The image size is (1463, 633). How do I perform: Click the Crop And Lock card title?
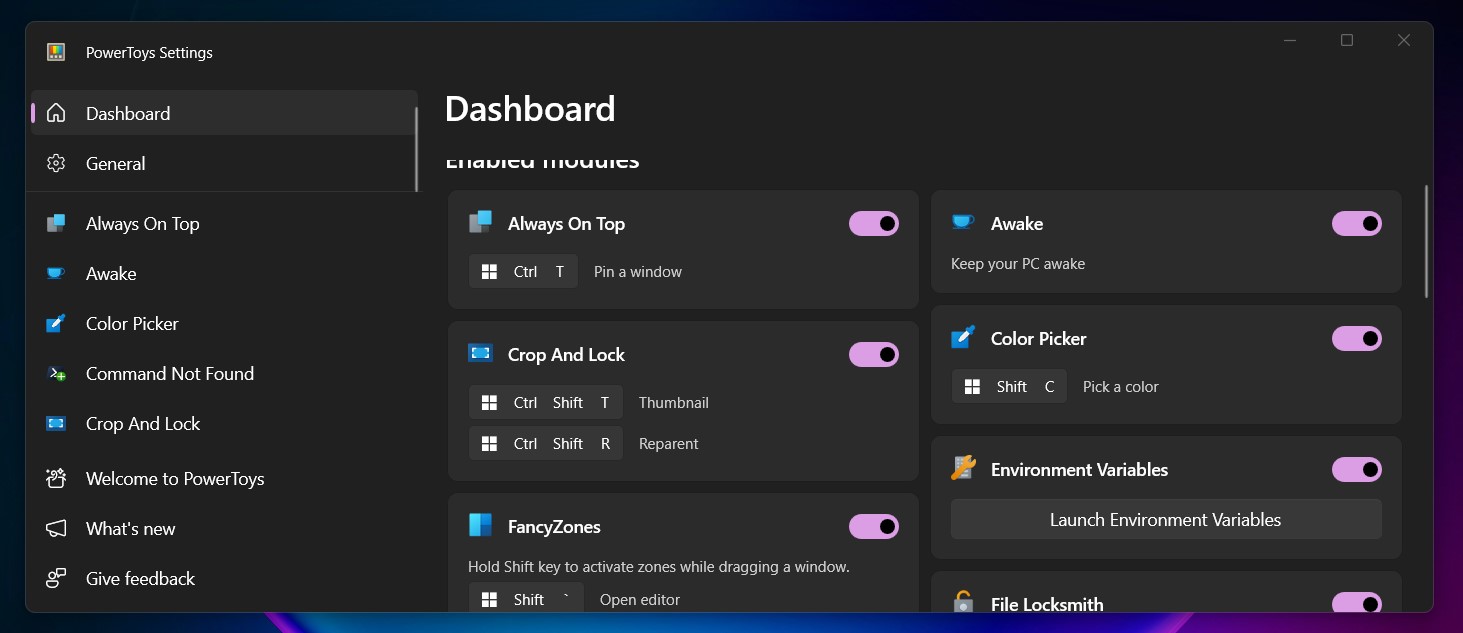[566, 355]
